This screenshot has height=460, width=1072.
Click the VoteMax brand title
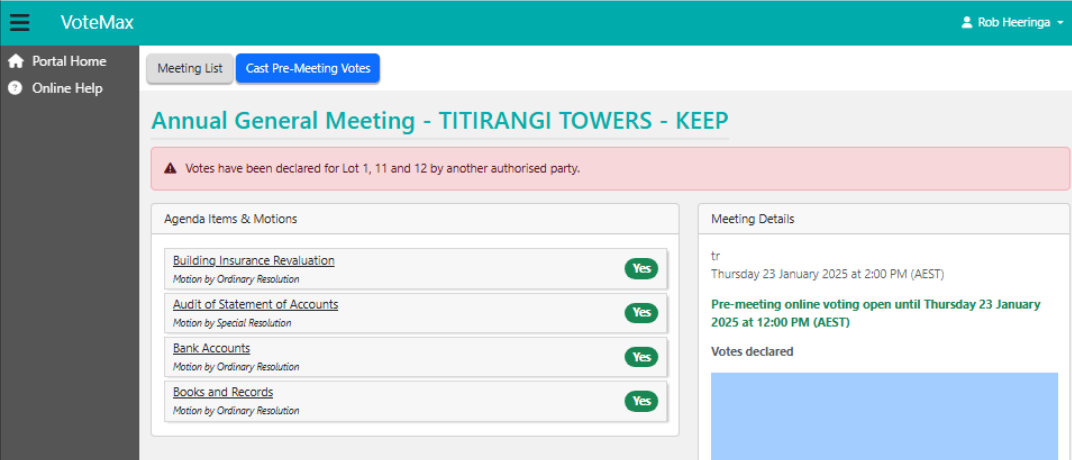[97, 23]
